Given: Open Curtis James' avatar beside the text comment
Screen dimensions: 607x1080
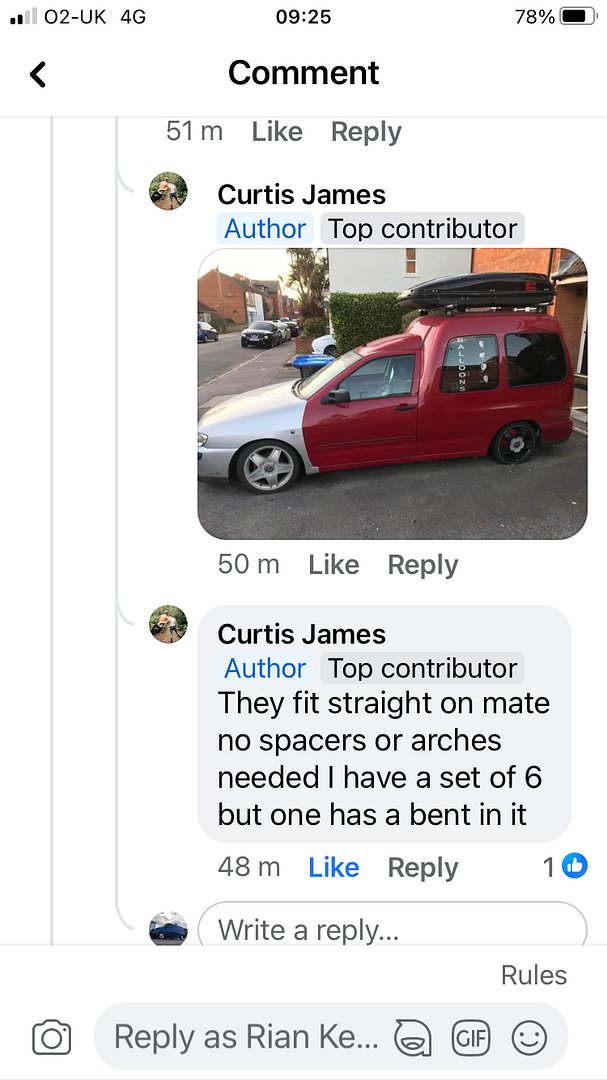Looking at the screenshot, I should 168,624.
